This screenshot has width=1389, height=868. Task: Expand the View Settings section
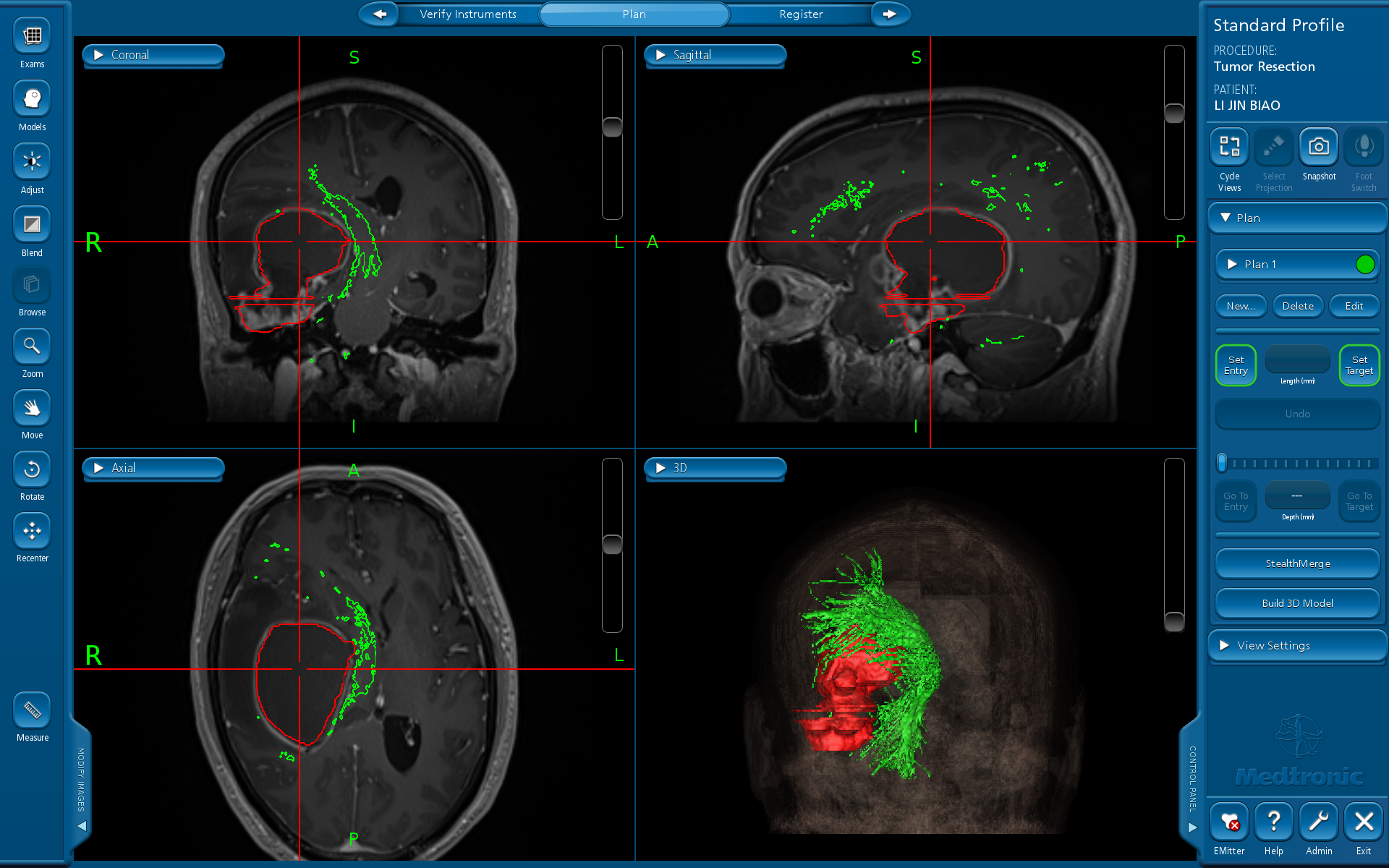tap(1296, 645)
